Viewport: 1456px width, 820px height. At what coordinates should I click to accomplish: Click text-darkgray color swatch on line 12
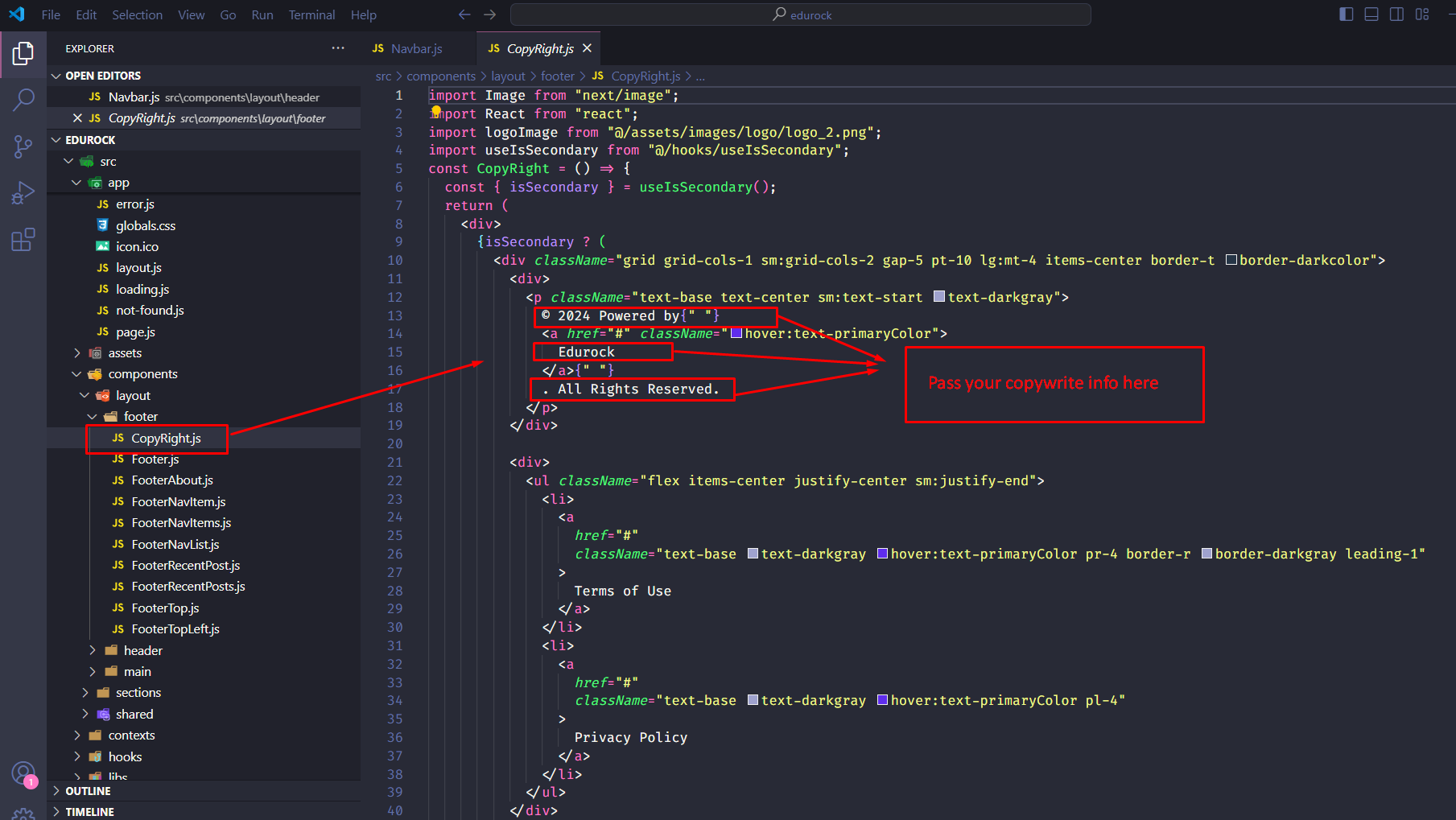click(x=939, y=297)
